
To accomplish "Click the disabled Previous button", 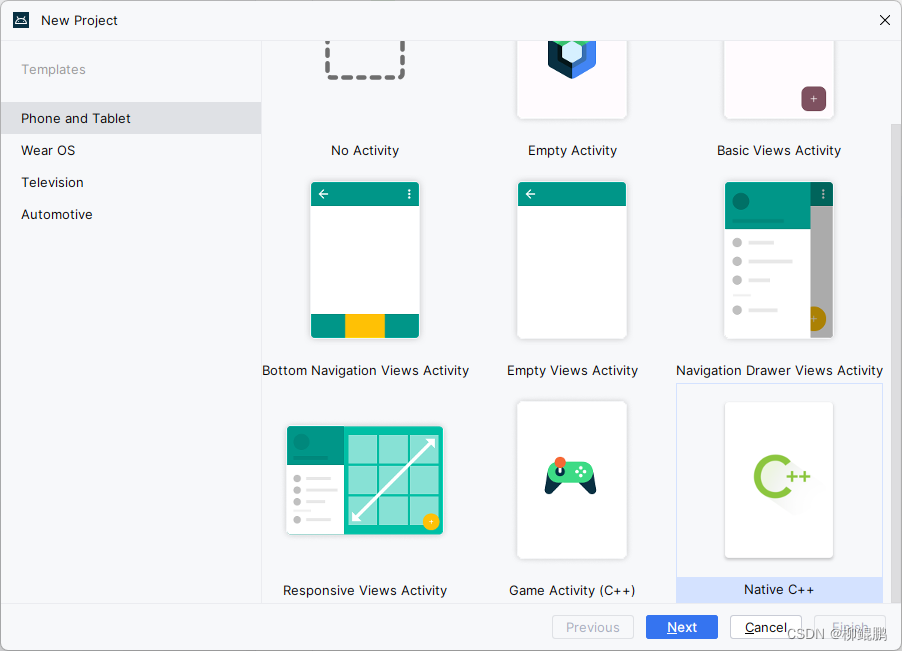I will point(593,627).
